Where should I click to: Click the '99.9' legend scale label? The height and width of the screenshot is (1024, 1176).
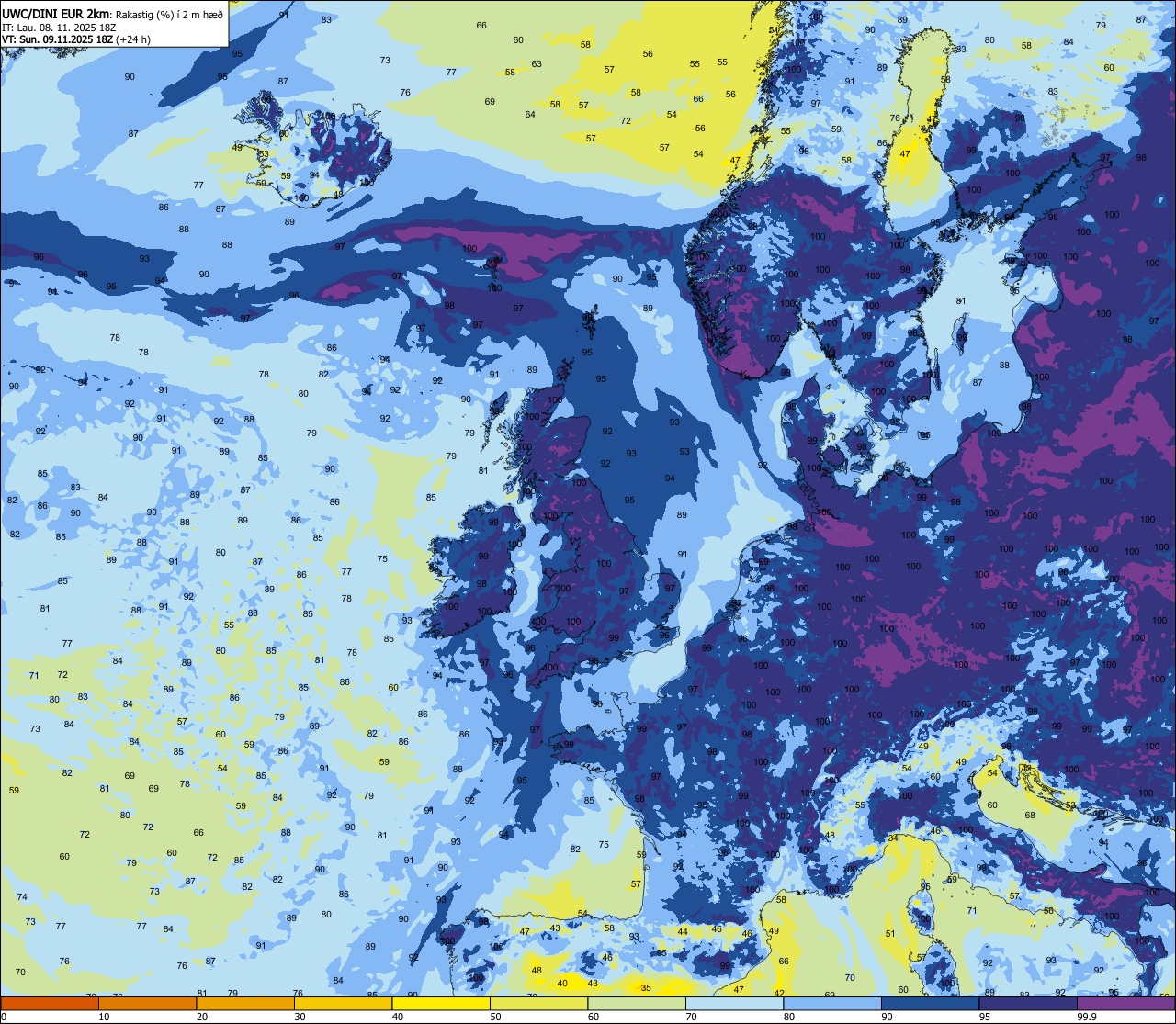click(x=1087, y=1017)
